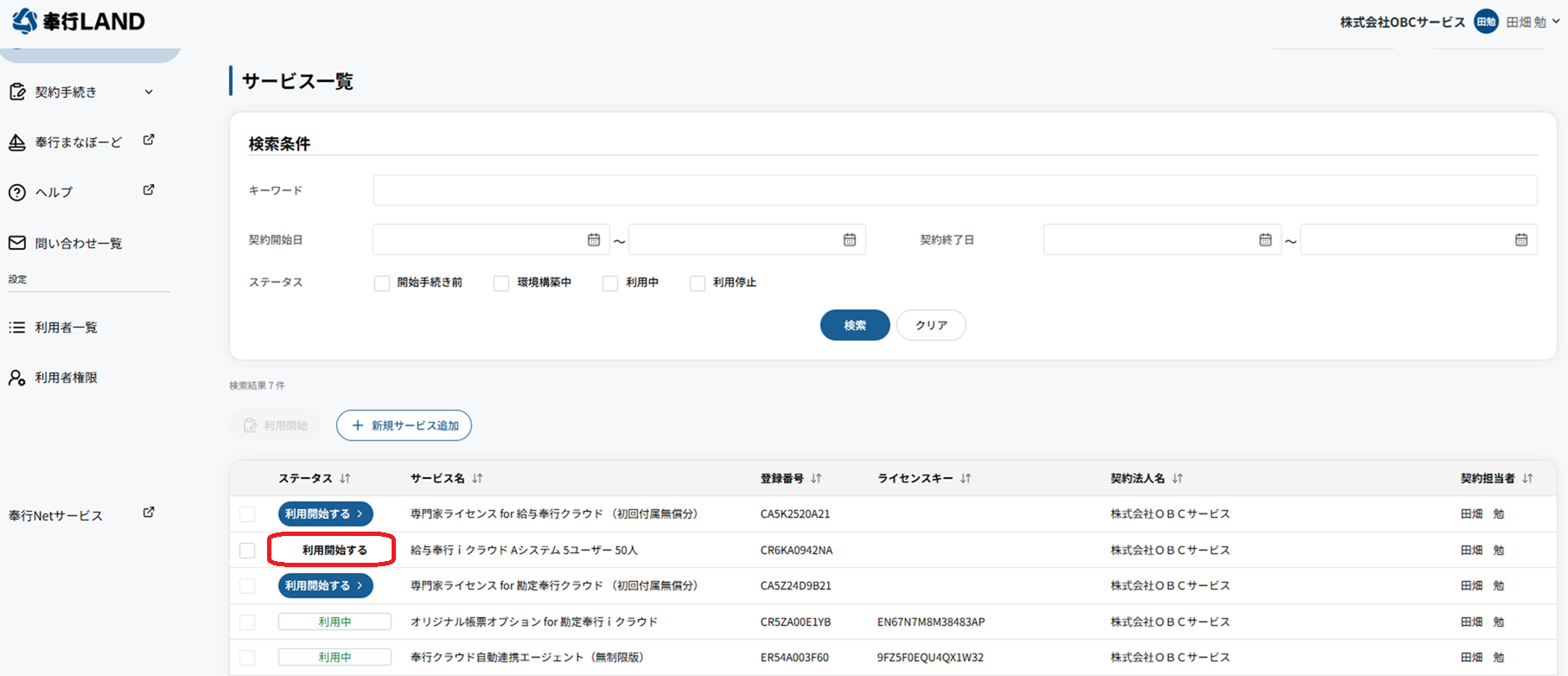Open 奉行まなぼーど in sidebar
Viewport: 1568px width, 676px height.
click(79, 143)
